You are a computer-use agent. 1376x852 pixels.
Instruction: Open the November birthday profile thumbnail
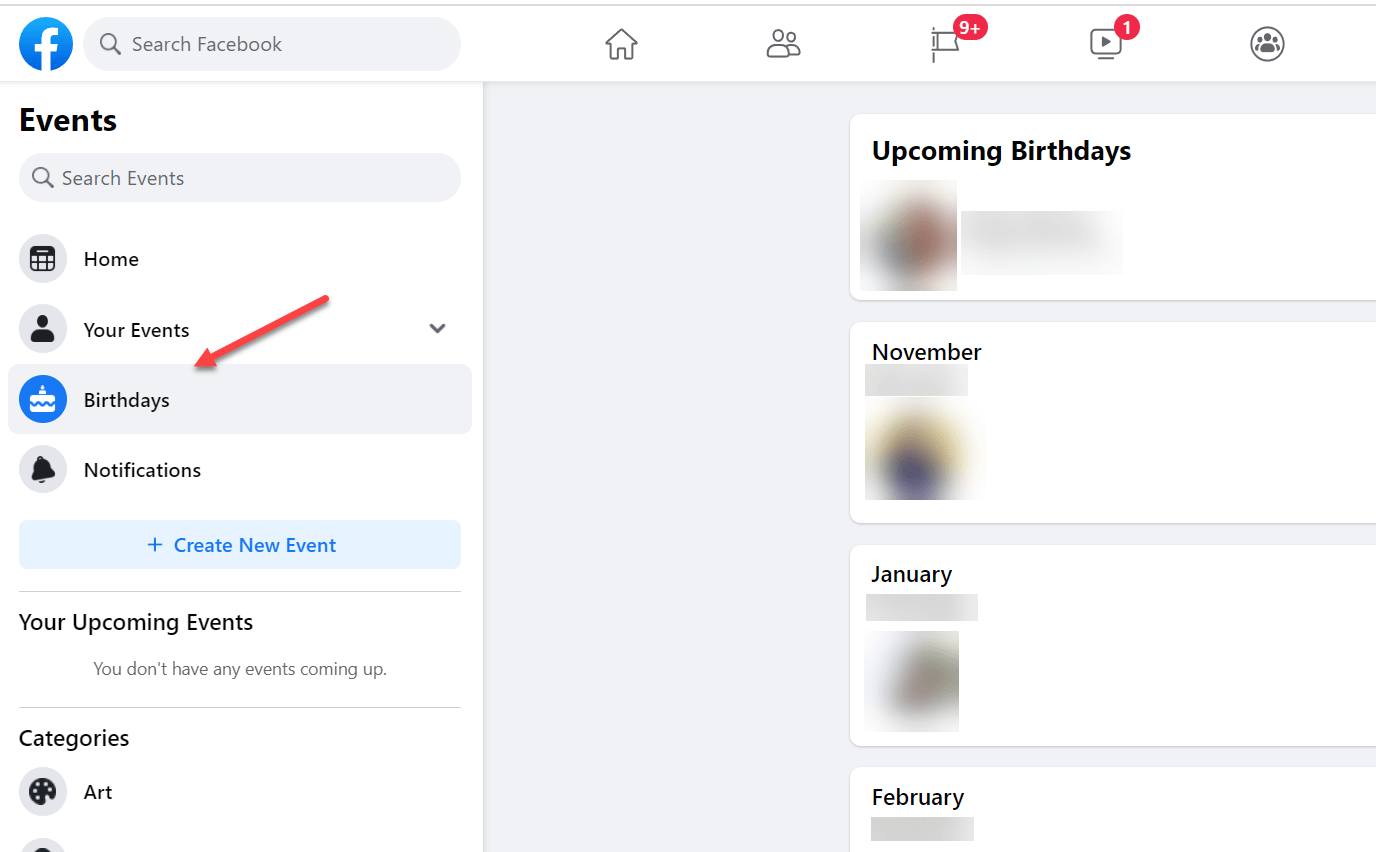coord(925,448)
